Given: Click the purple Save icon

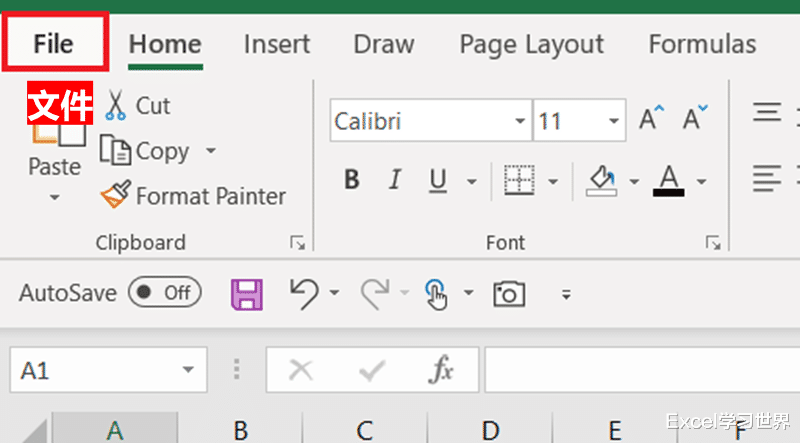Looking at the screenshot, I should point(247,294).
